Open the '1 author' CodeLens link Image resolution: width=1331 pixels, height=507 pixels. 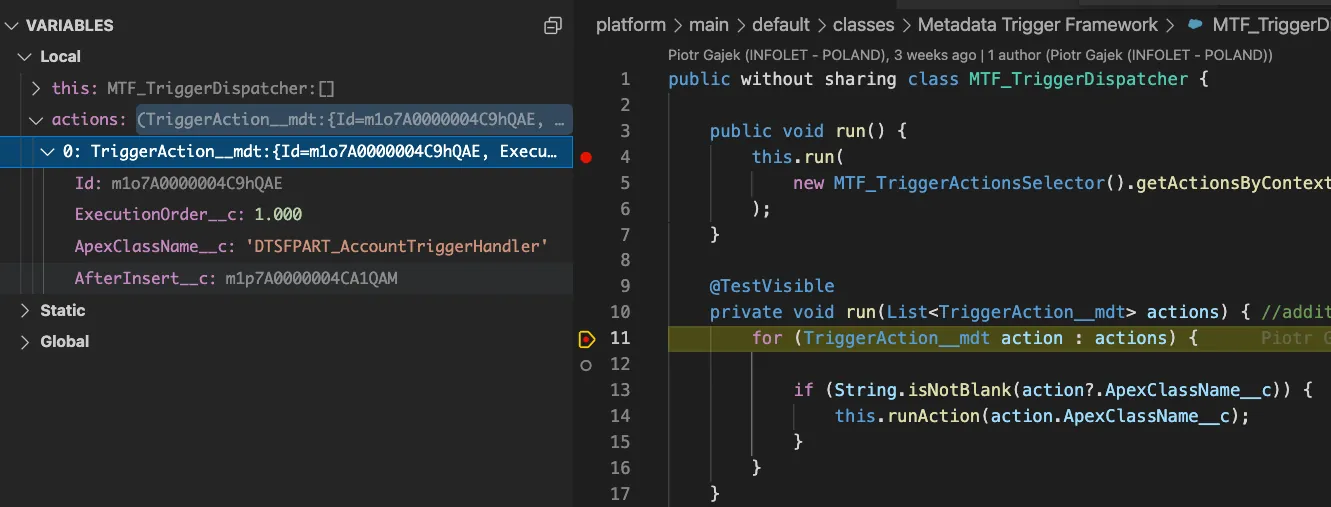pyautogui.click(x=1129, y=54)
